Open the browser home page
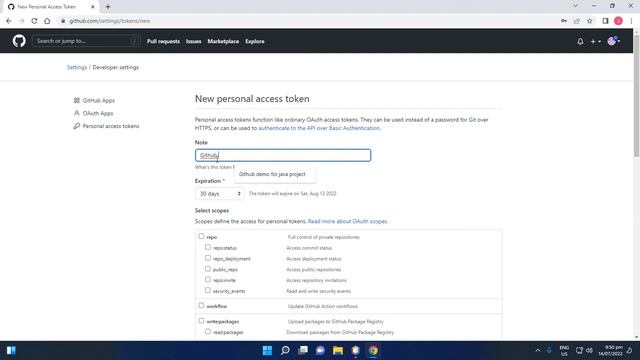The height and width of the screenshot is (360, 640). pos(47,21)
